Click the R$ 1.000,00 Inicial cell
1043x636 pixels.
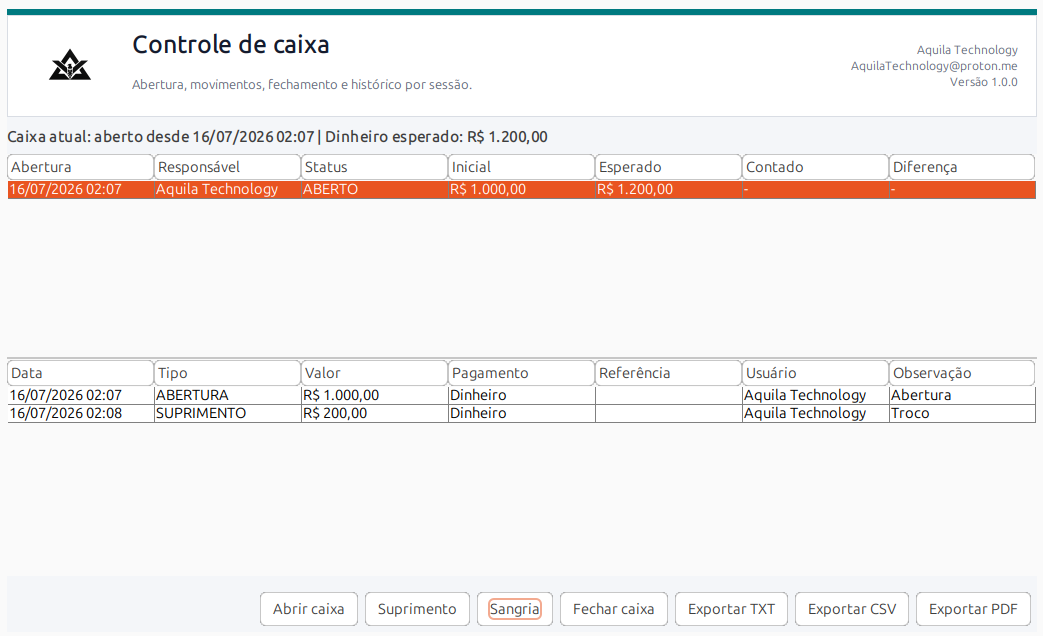522,190
